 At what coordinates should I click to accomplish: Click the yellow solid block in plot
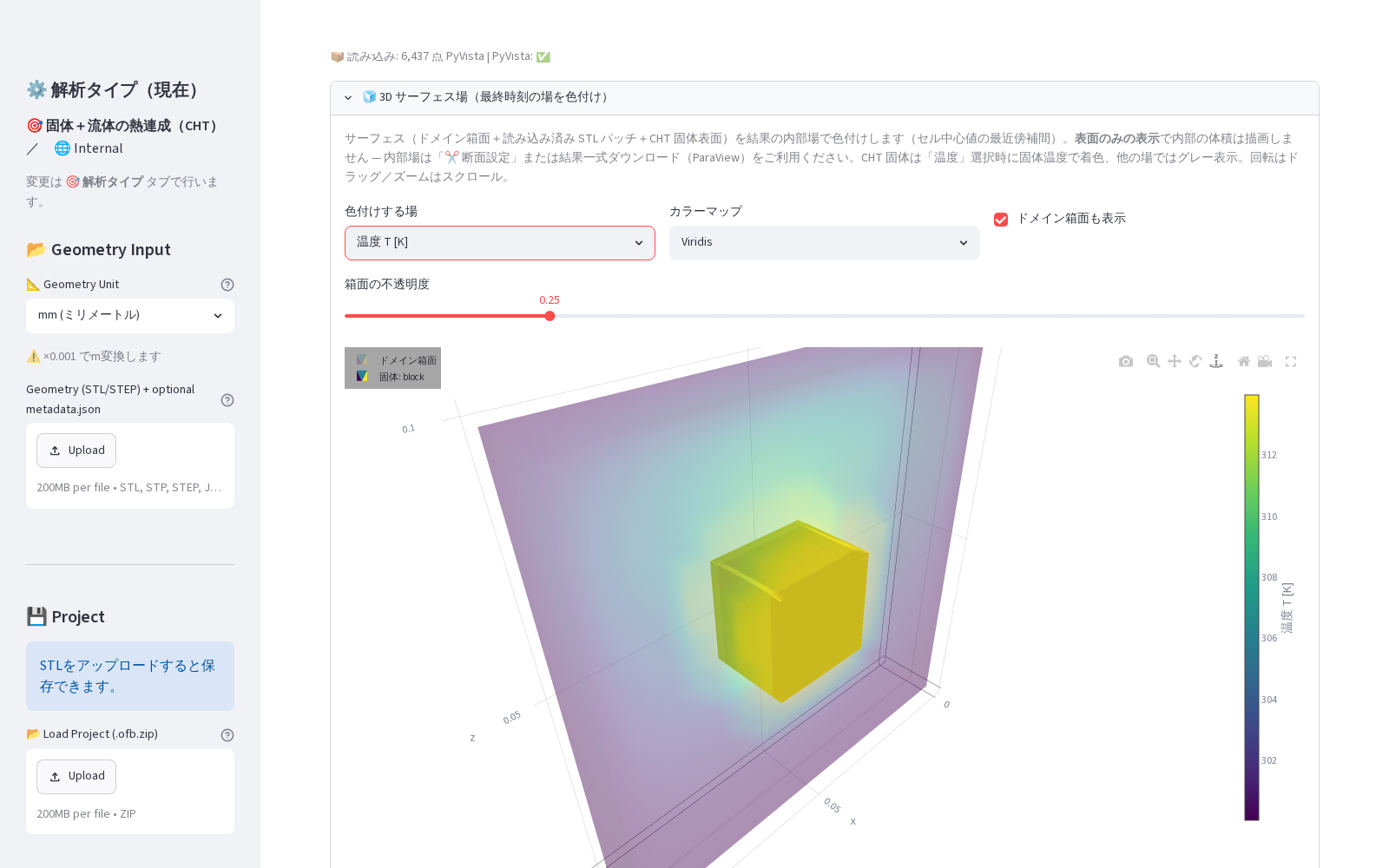tap(790, 612)
